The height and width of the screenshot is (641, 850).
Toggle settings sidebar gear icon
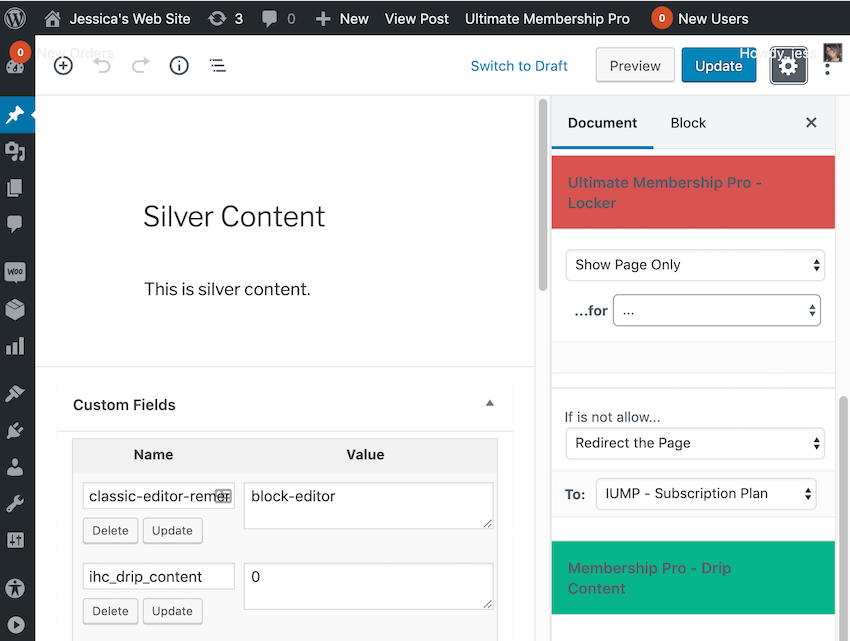pos(788,66)
